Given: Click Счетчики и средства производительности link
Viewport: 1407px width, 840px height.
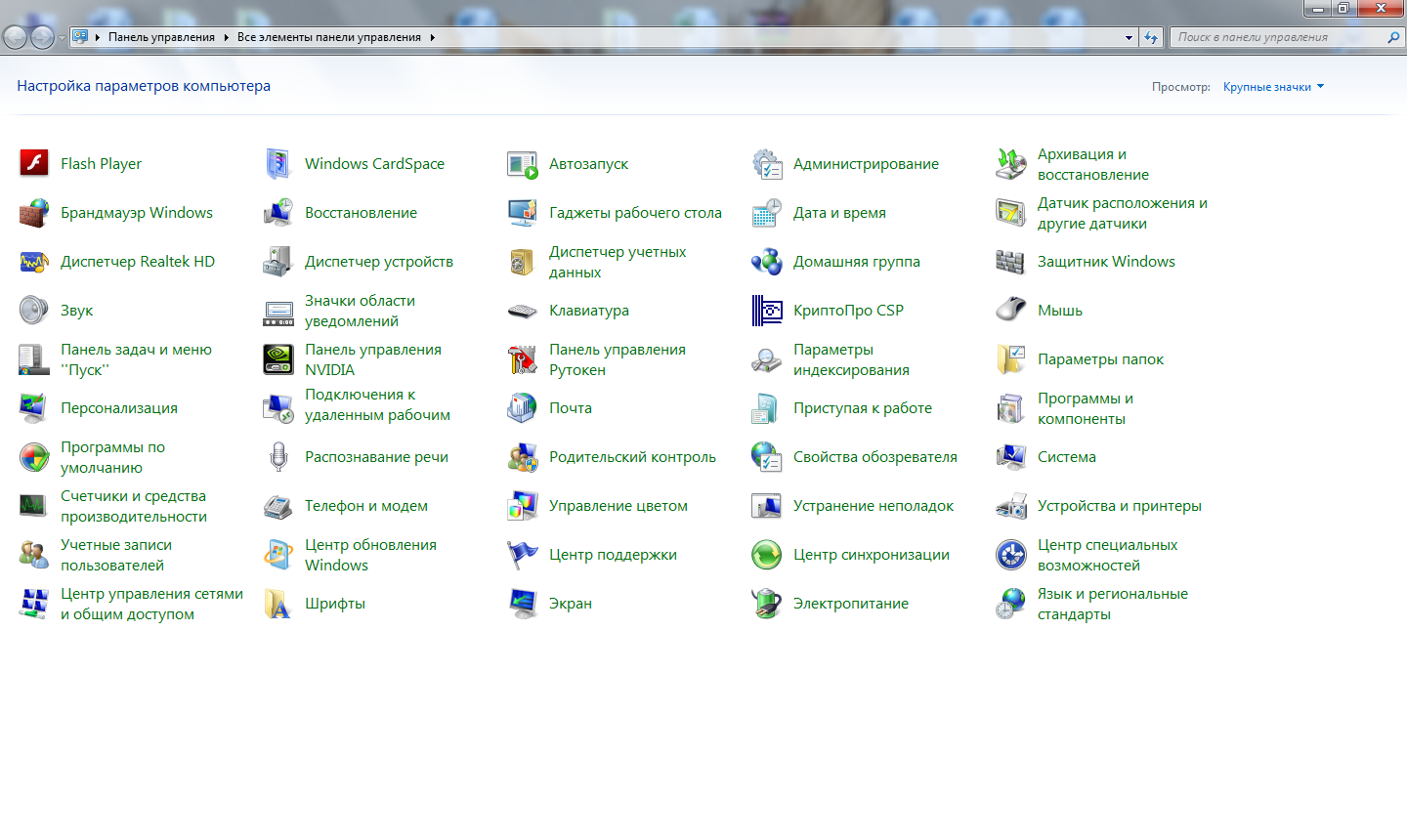Looking at the screenshot, I should (x=134, y=506).
